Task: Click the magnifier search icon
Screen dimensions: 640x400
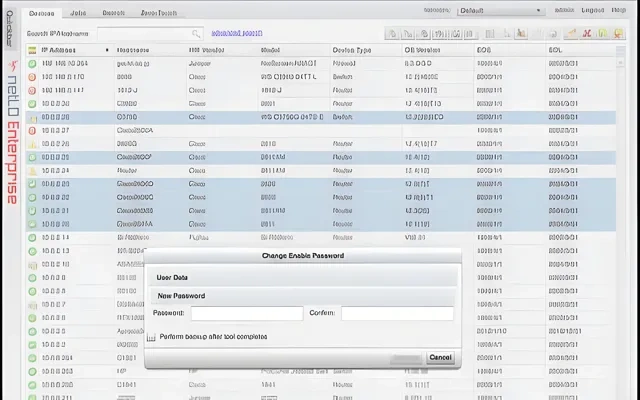Action: click(196, 33)
